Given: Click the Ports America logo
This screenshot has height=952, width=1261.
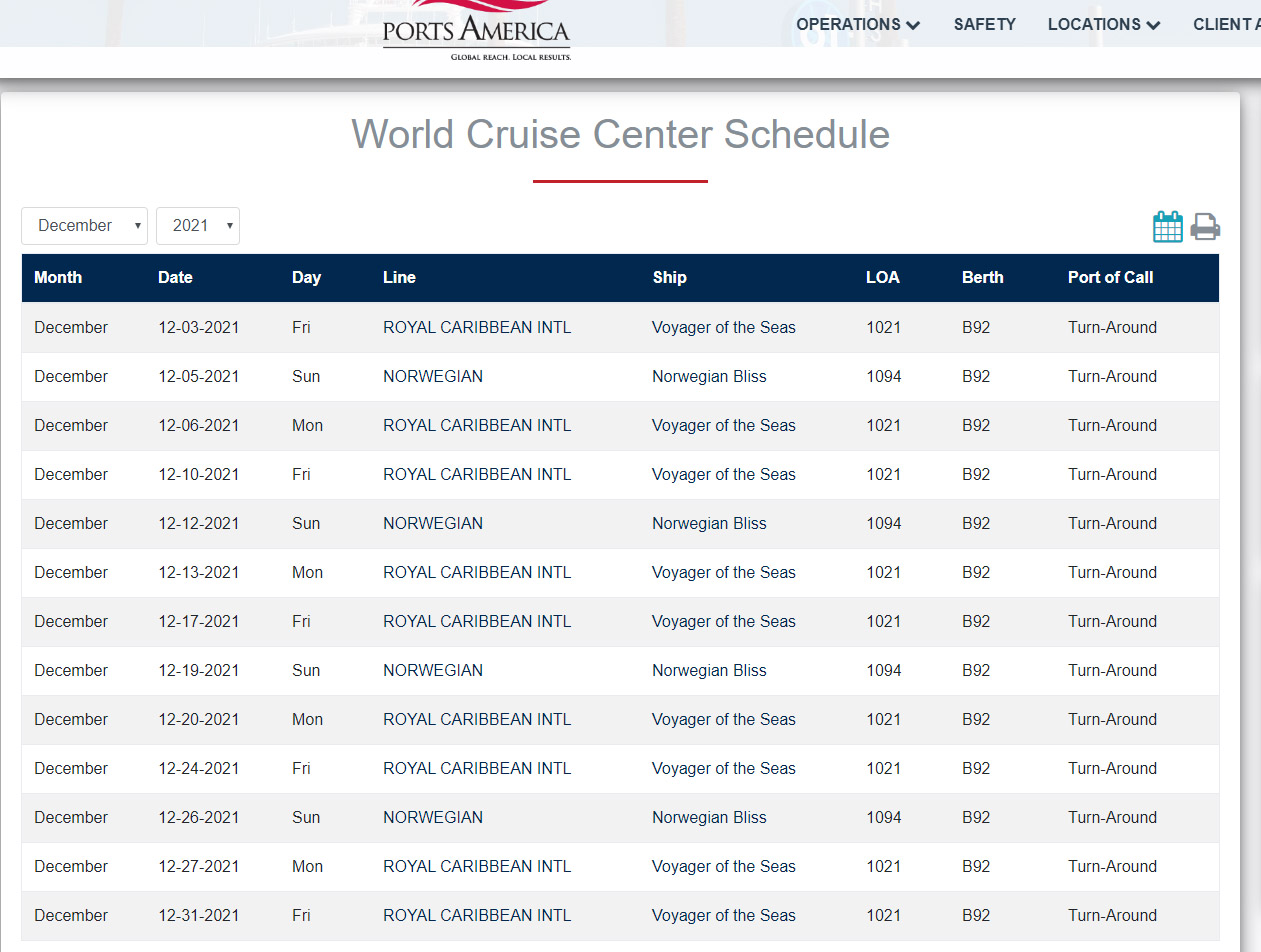Looking at the screenshot, I should pos(476,31).
